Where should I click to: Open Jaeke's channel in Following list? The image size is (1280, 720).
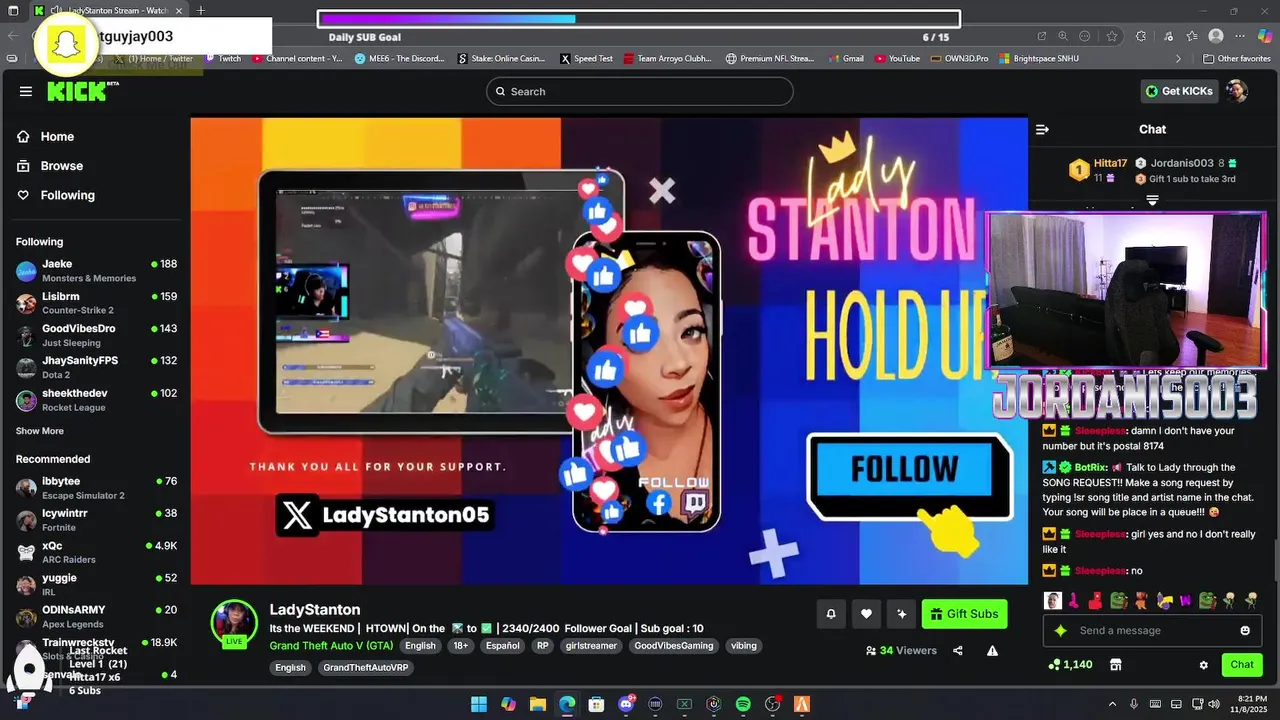pos(97,271)
